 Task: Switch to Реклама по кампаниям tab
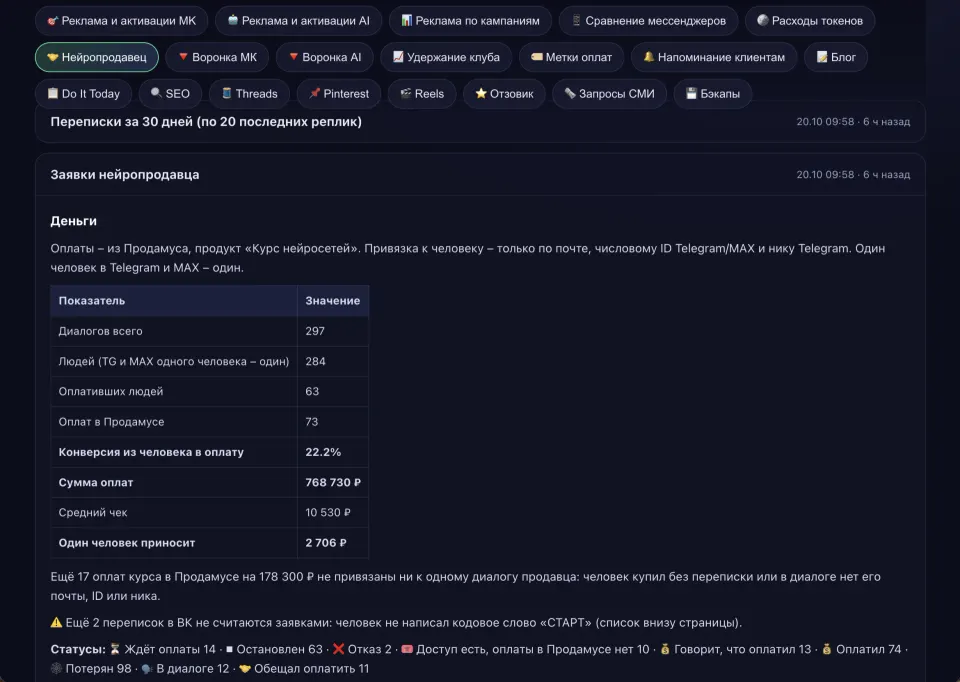[x=470, y=21]
